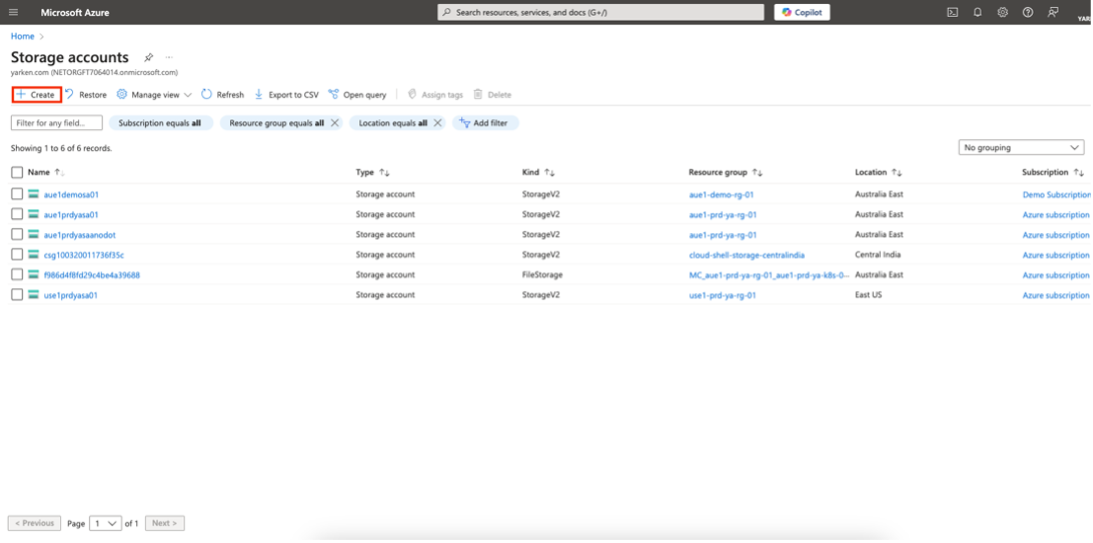The height and width of the screenshot is (543, 1093).
Task: Open the help question mark icon
Action: pyautogui.click(x=1027, y=13)
